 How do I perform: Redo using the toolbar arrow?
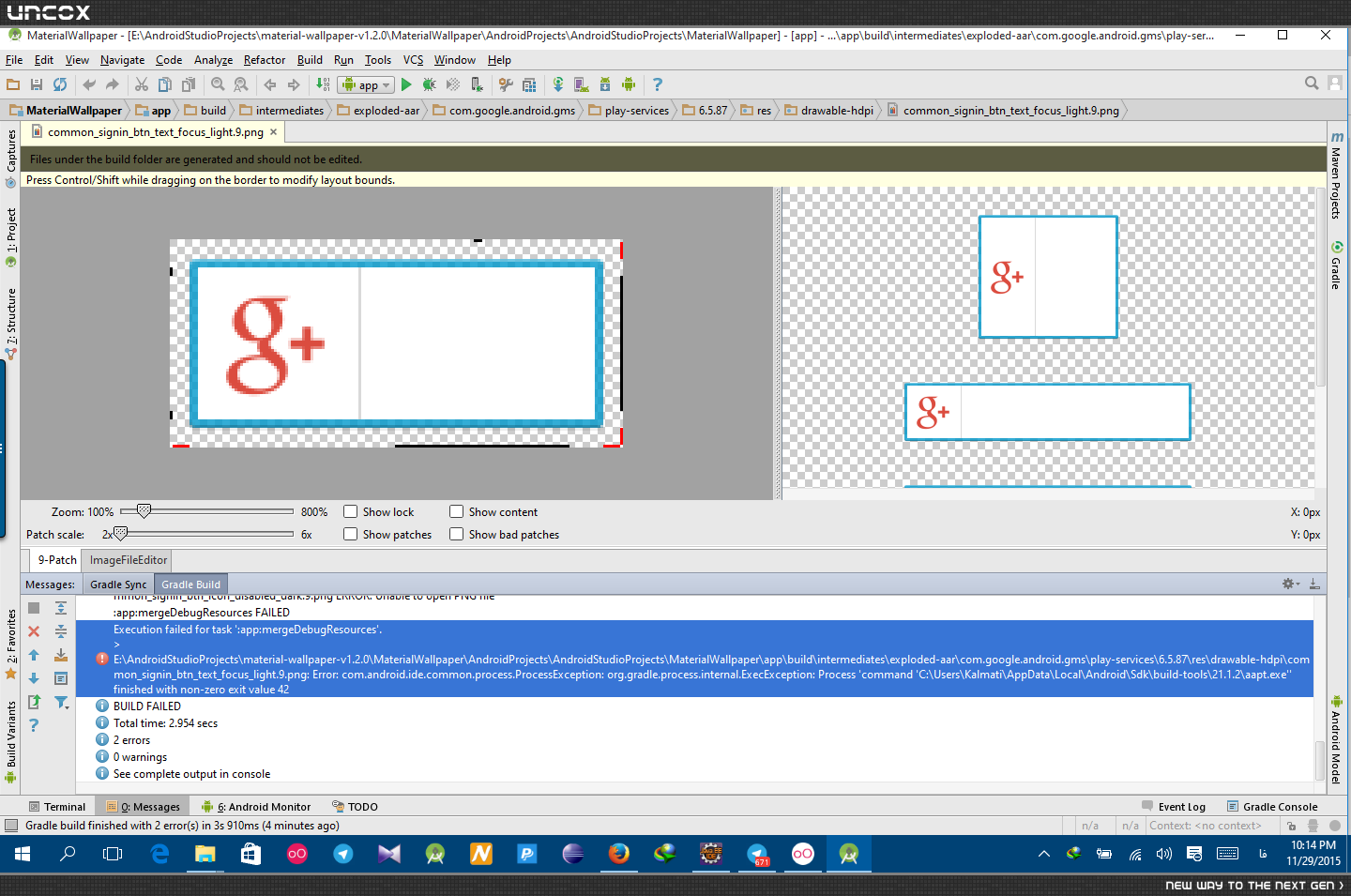tap(113, 84)
